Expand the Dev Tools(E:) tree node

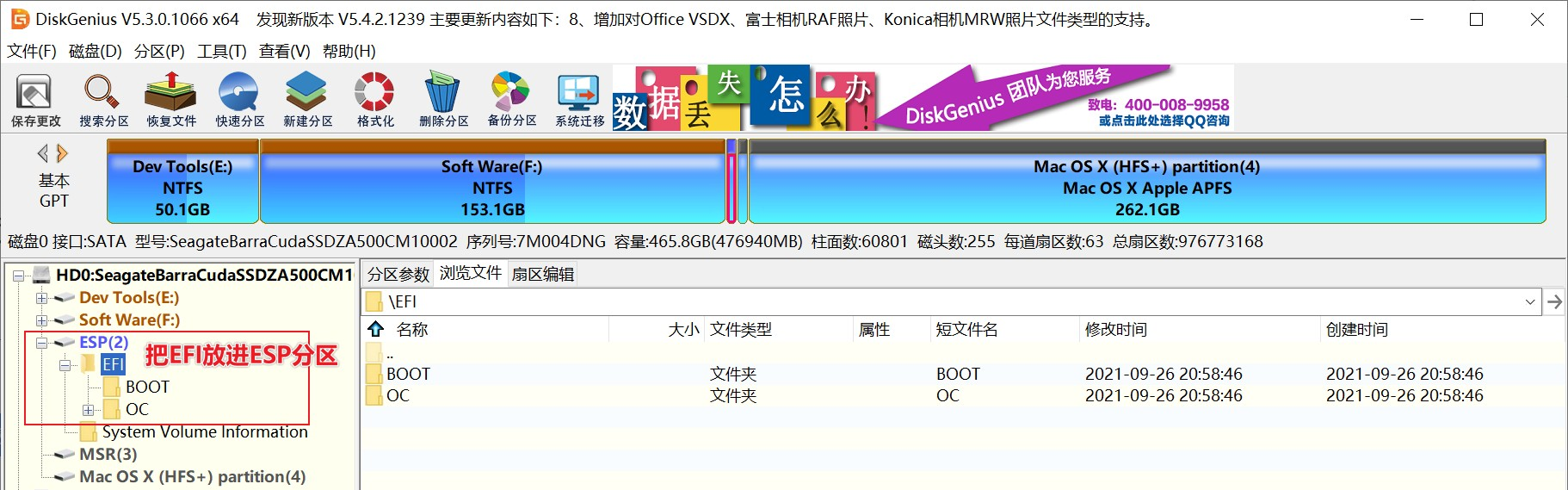pos(41,298)
